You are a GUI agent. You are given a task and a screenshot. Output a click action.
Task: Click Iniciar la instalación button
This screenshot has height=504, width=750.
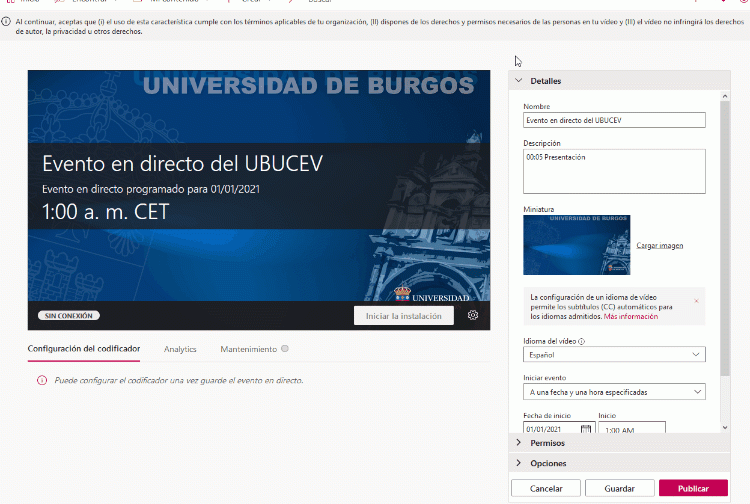click(404, 316)
